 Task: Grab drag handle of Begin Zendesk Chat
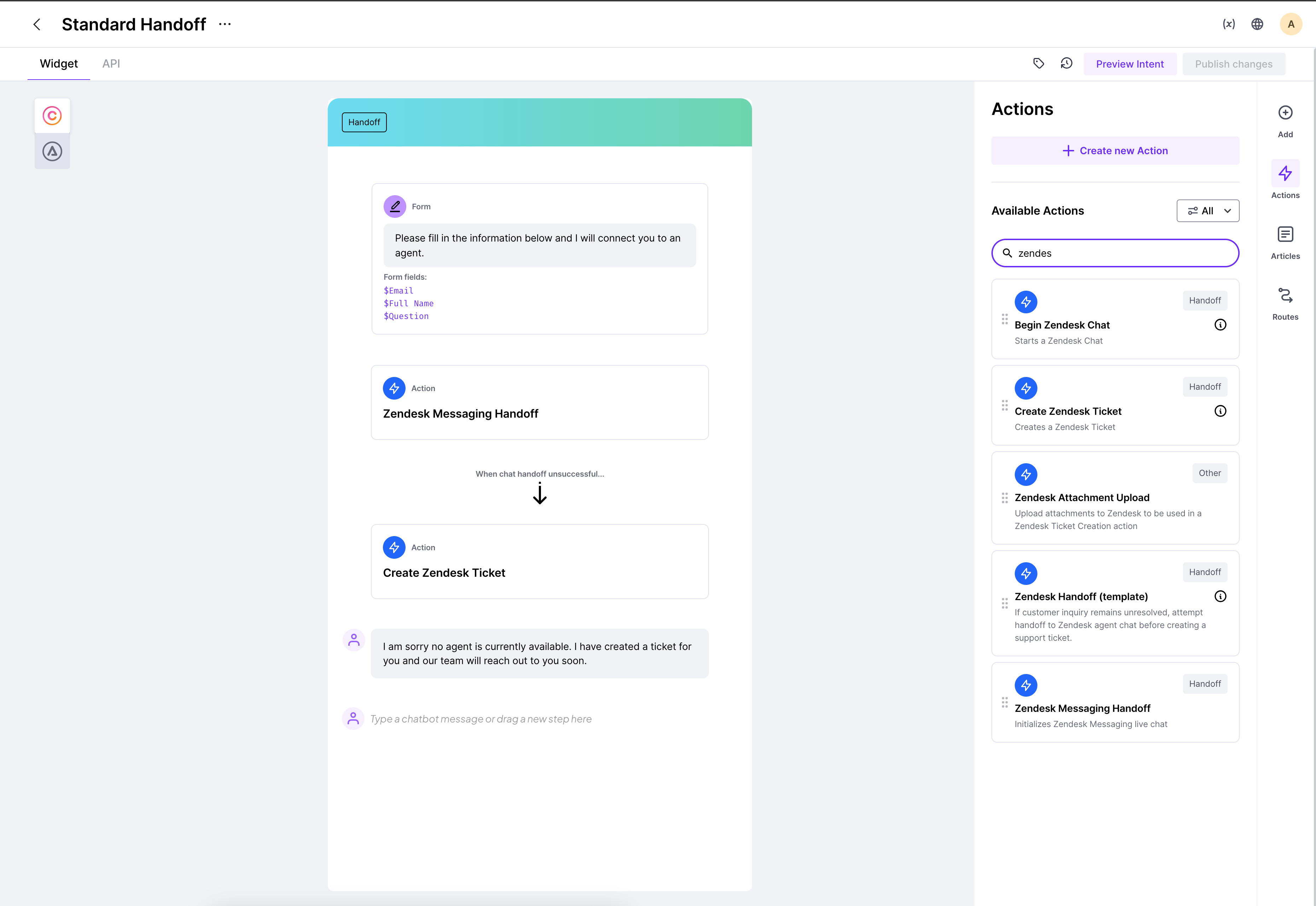[1005, 319]
